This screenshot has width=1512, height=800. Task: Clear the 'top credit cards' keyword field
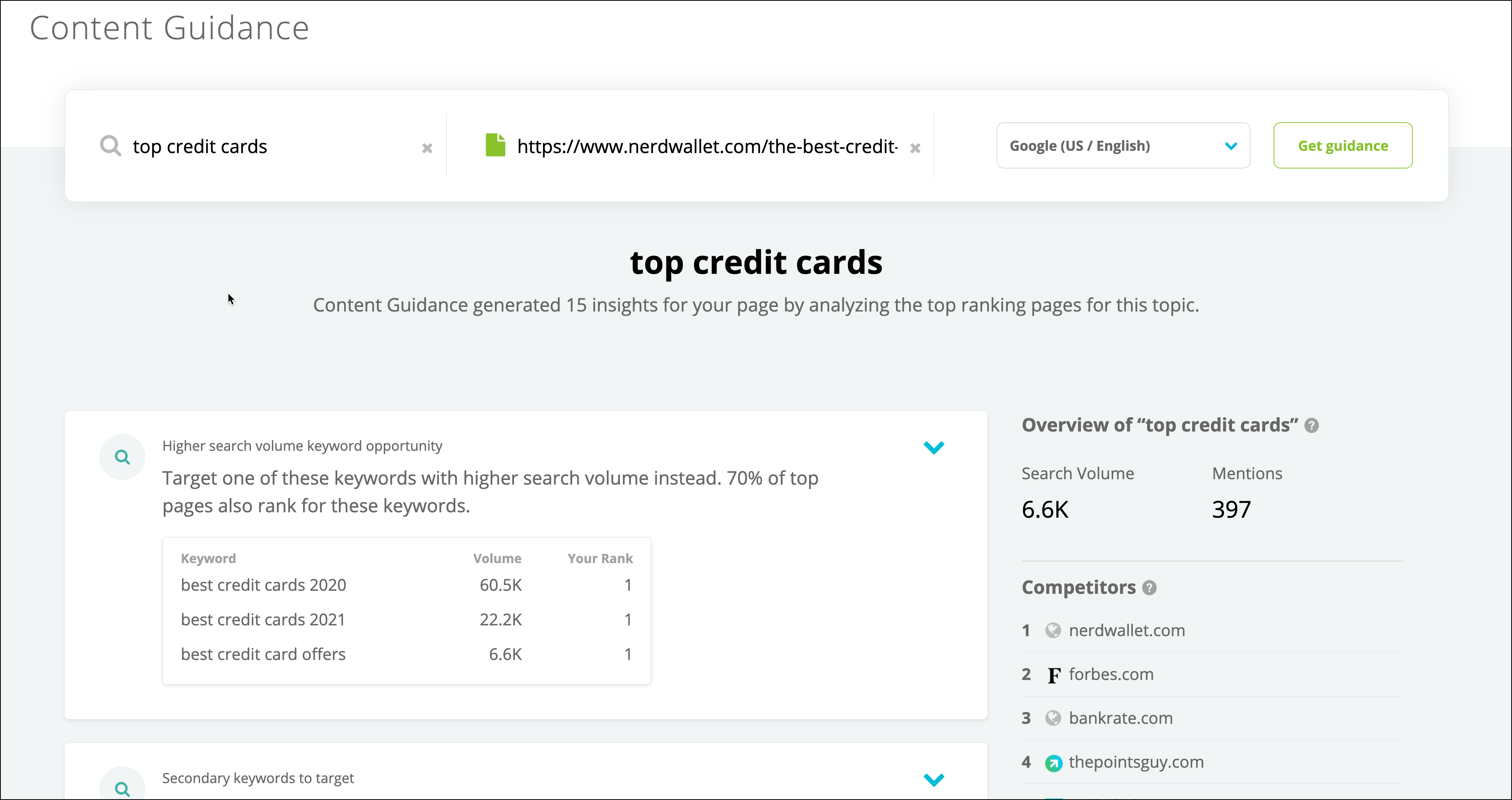[427, 148]
